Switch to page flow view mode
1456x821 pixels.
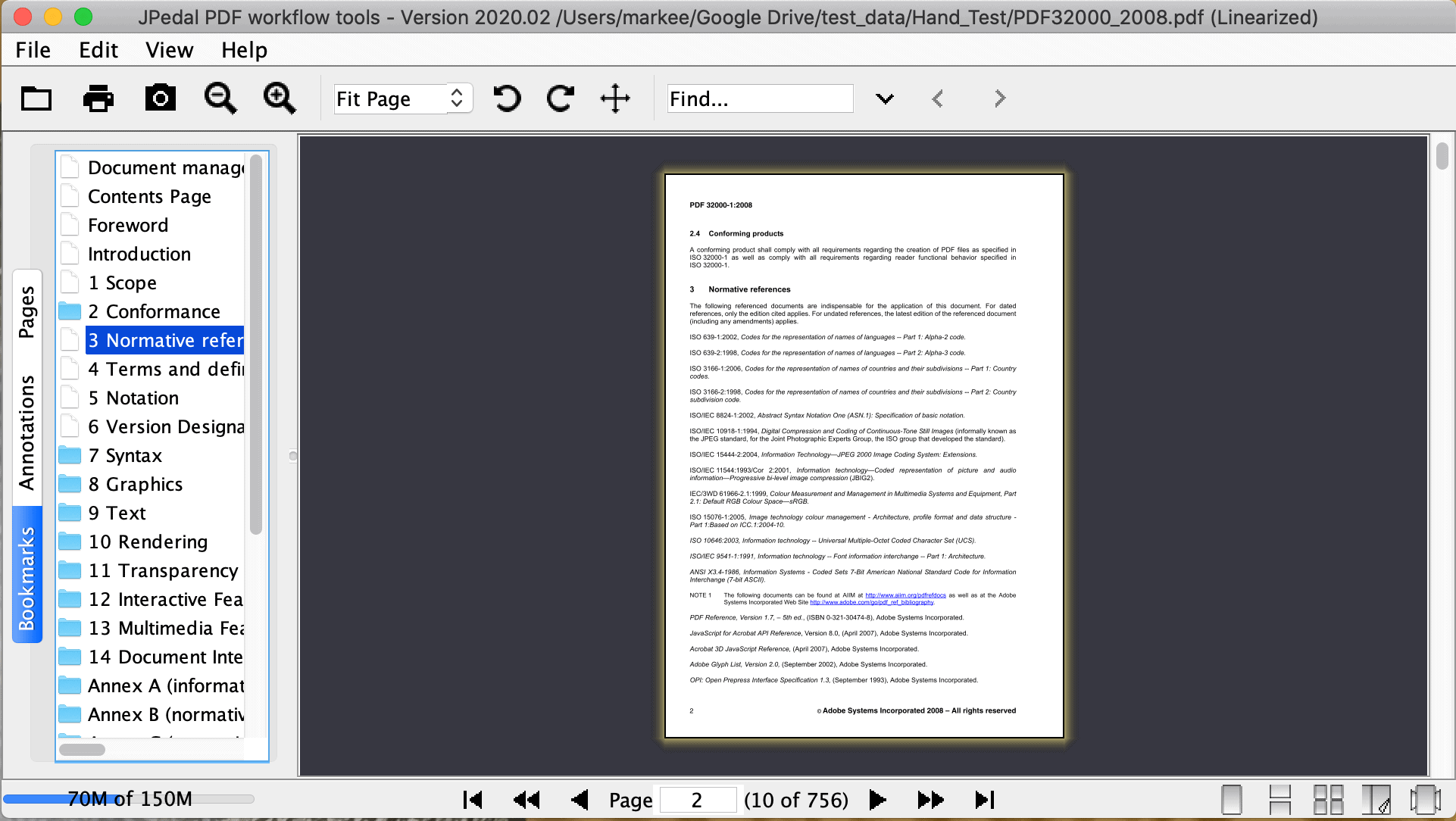click(x=1425, y=800)
